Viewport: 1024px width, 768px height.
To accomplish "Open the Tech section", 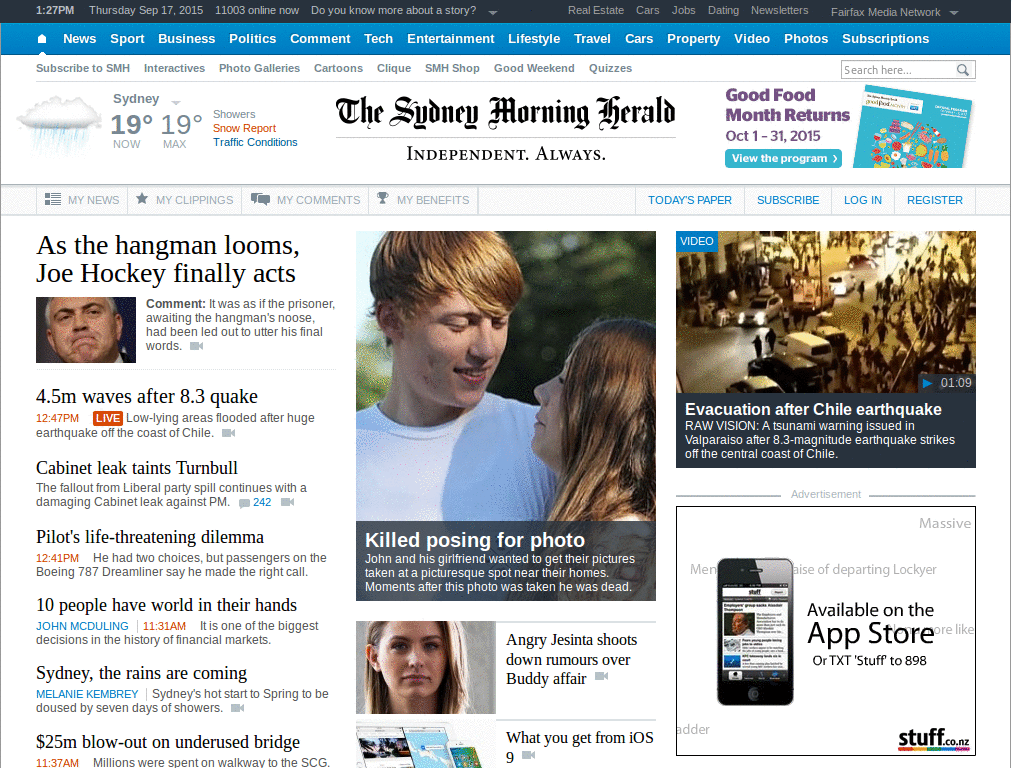I will tap(379, 39).
